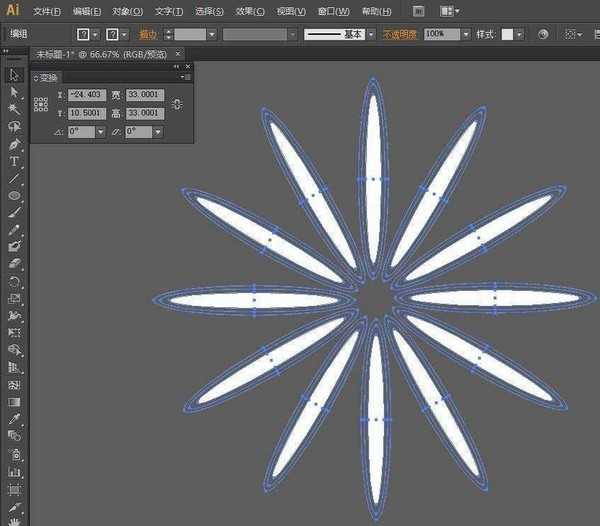Toggle constrain width and height proportions
Screen dimensions: 600x526
click(x=177, y=104)
